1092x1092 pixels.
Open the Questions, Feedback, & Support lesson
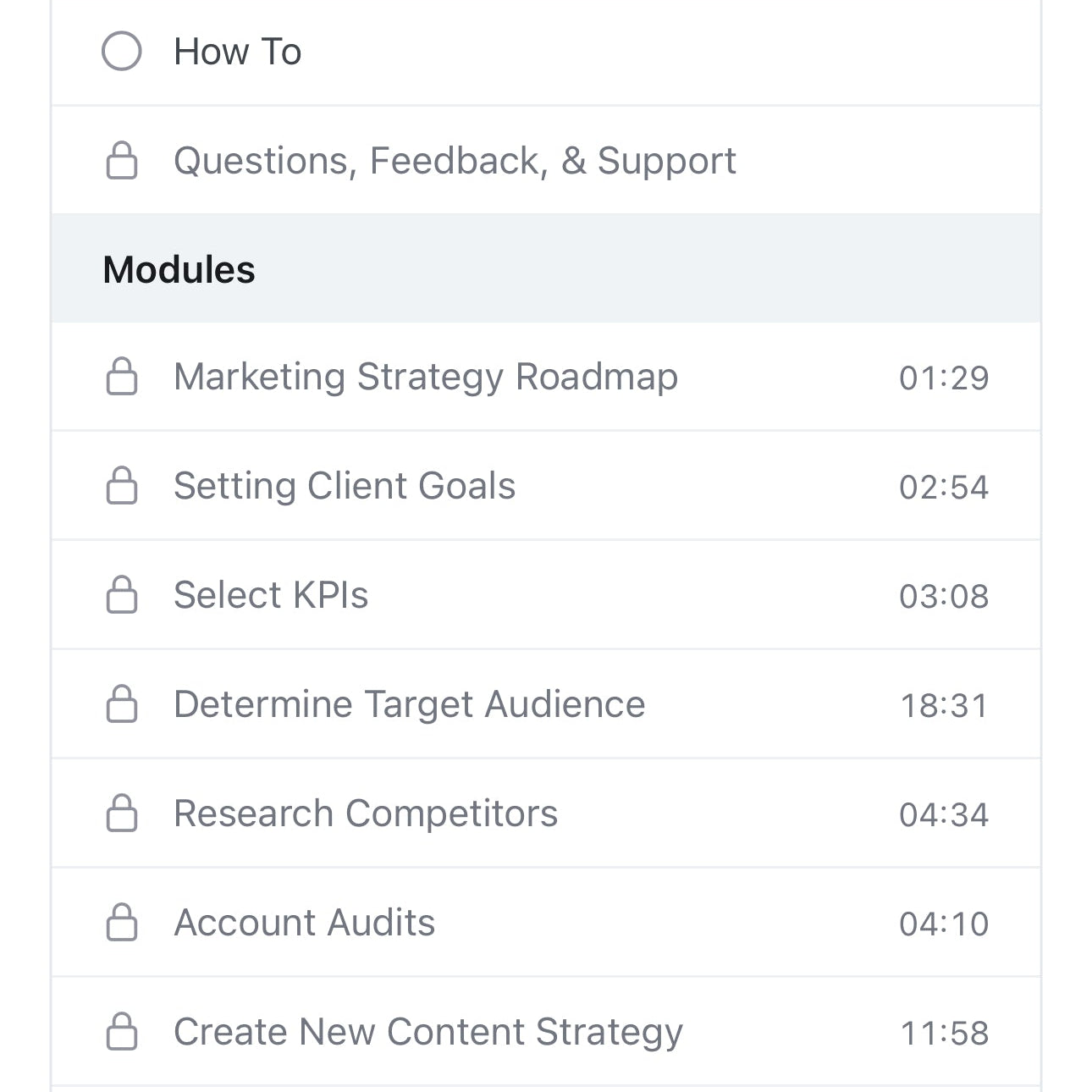coord(455,160)
